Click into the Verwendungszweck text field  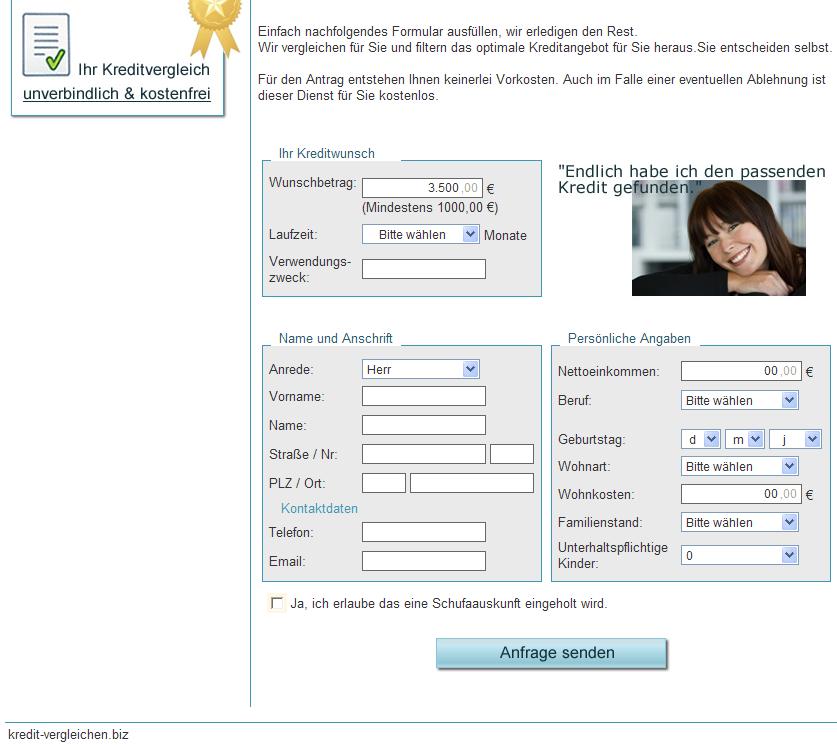tap(423, 269)
